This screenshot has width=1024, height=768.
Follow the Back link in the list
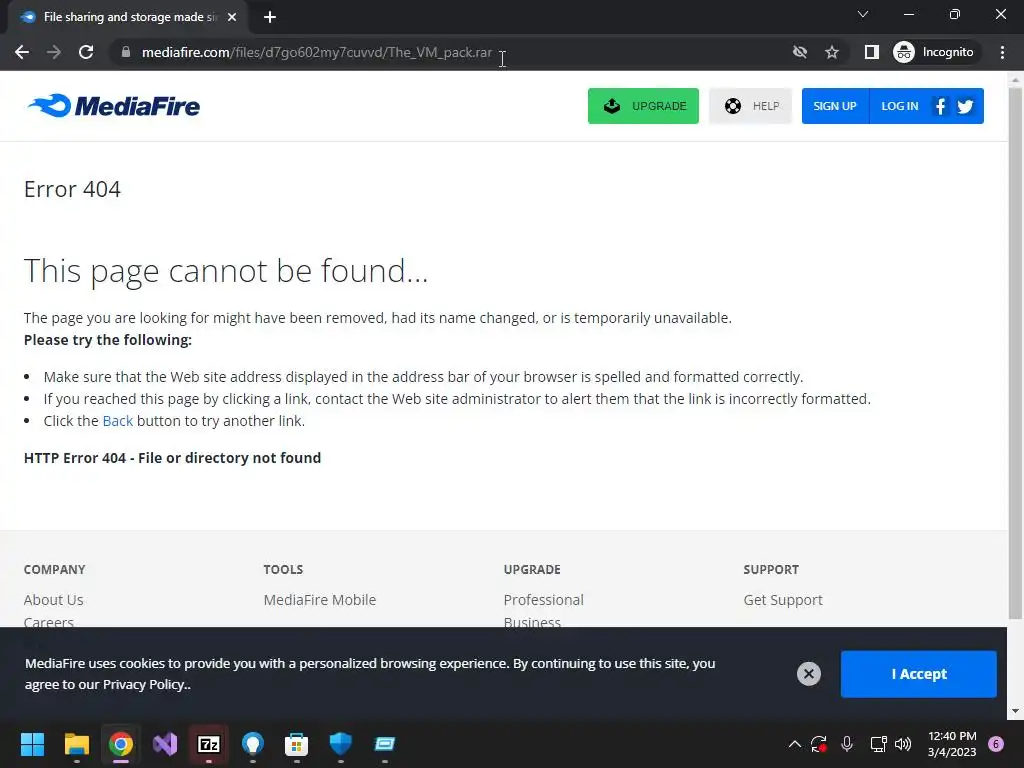pos(118,421)
